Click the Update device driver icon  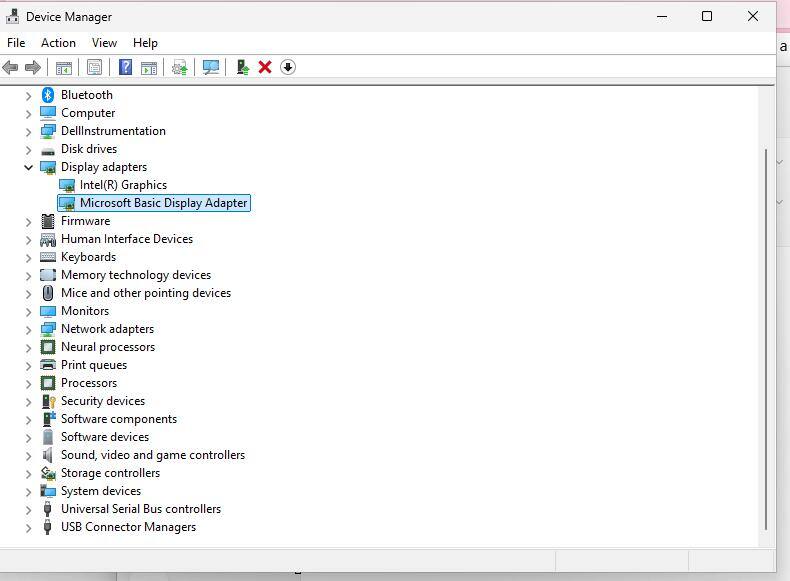tap(242, 67)
